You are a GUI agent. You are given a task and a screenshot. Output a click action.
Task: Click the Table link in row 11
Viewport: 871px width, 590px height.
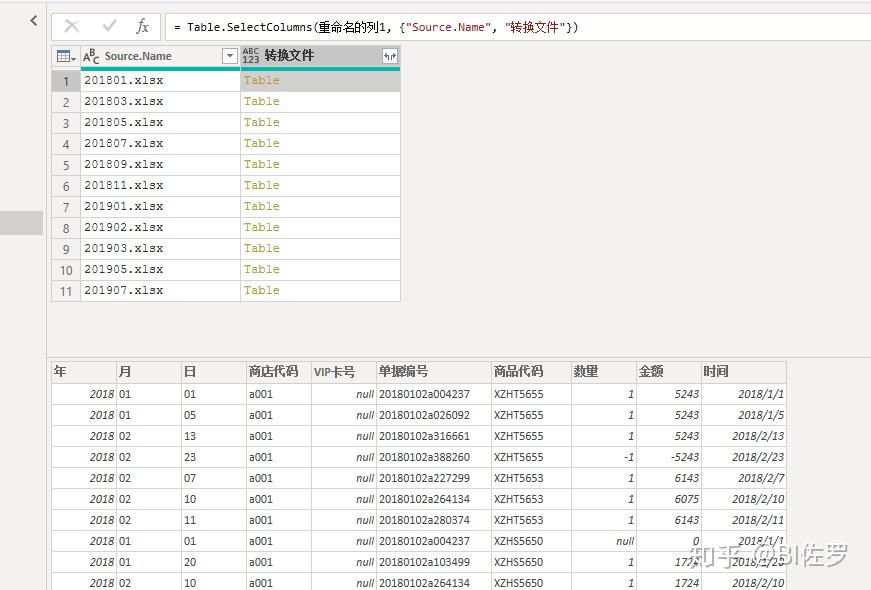click(262, 291)
